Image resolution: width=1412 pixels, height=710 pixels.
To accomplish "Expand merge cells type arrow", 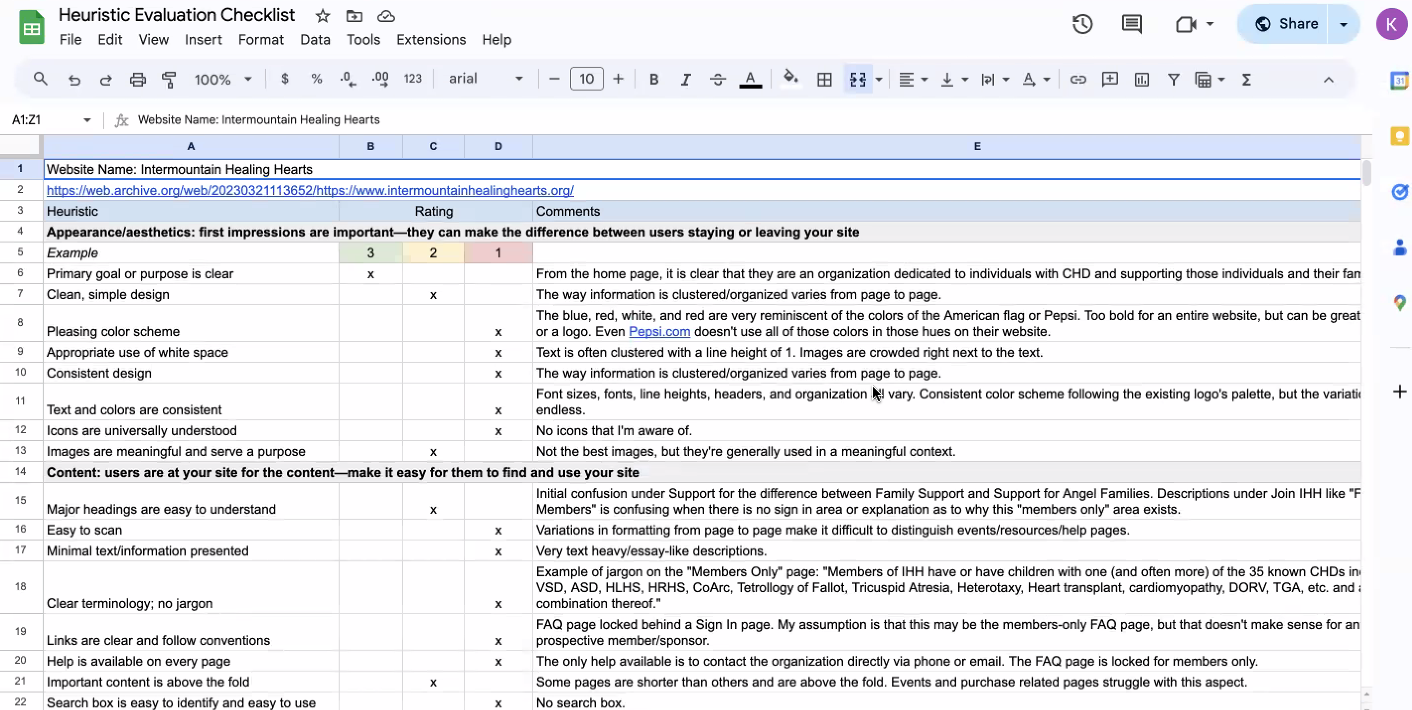I will point(879,79).
